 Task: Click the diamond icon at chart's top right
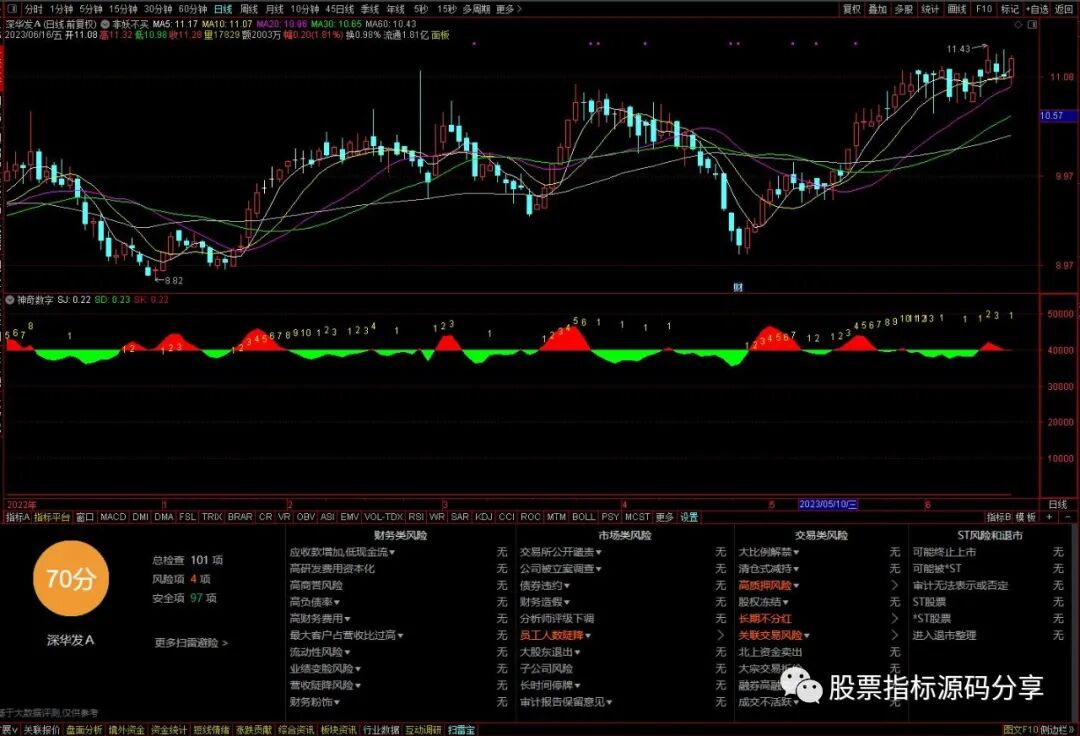pyautogui.click(x=1019, y=25)
